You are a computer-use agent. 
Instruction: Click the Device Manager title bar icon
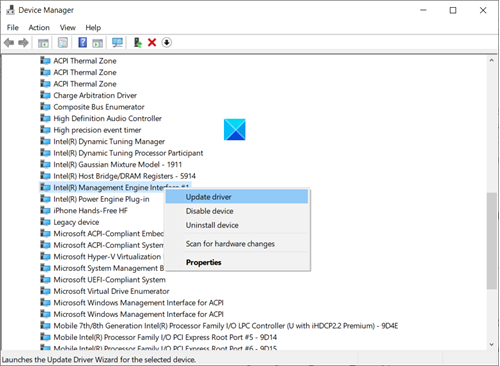(x=10, y=10)
